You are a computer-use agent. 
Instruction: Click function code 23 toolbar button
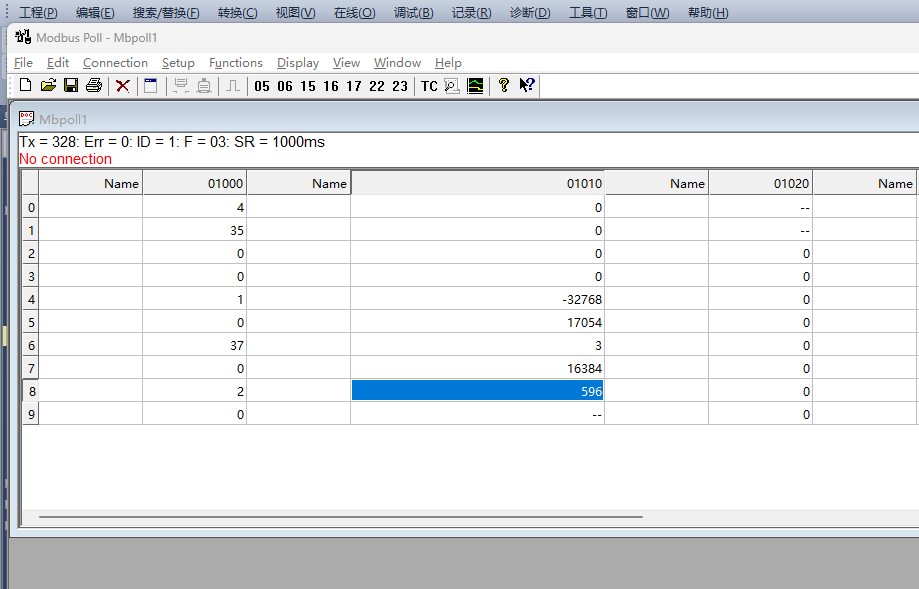[x=400, y=86]
